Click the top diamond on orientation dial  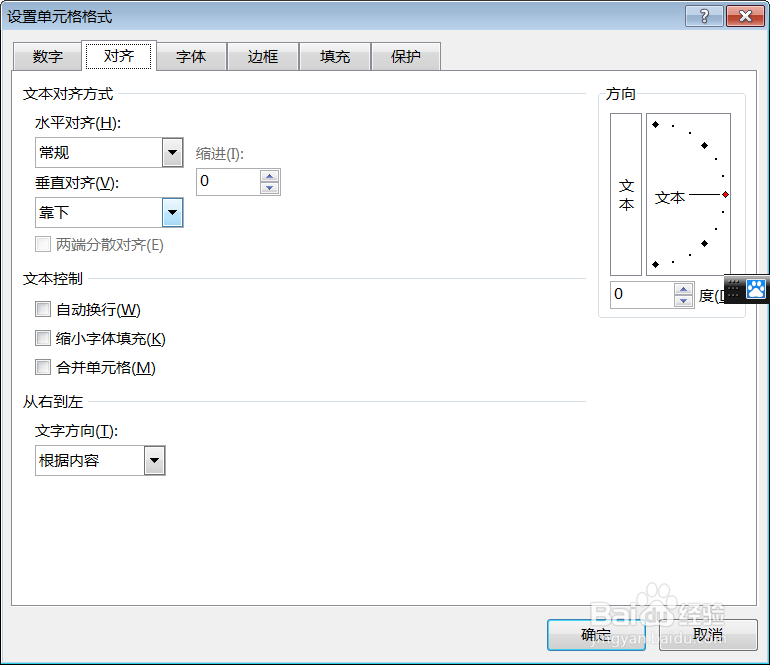[656, 125]
